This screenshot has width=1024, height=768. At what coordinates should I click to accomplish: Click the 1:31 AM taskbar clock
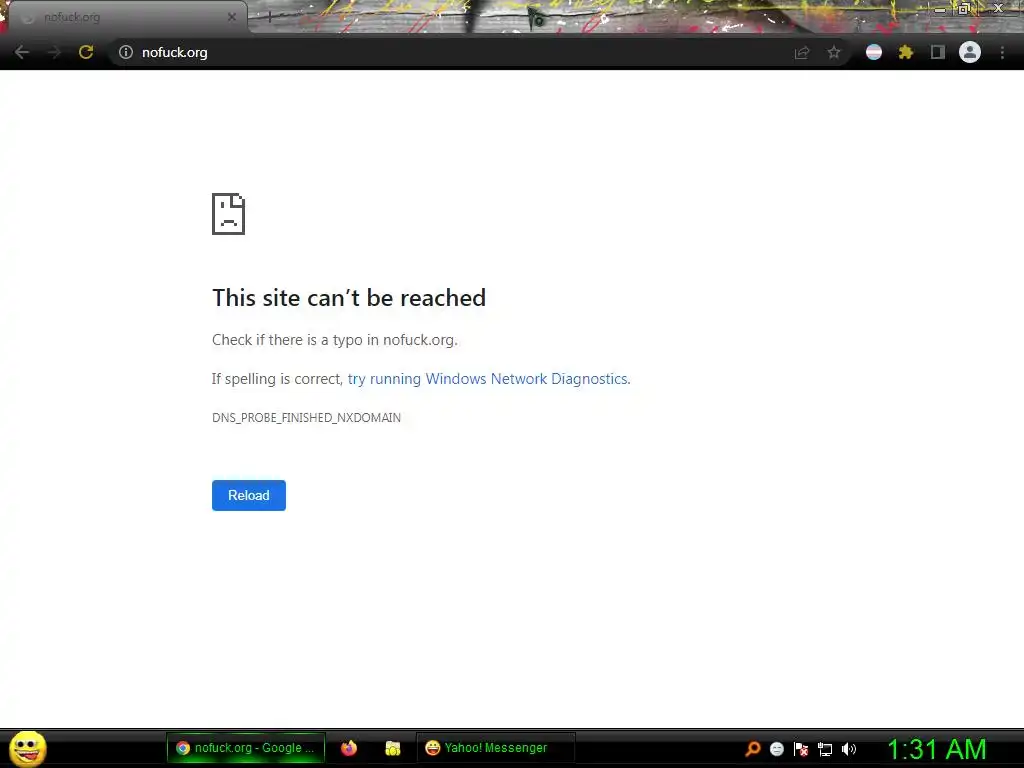click(x=937, y=749)
